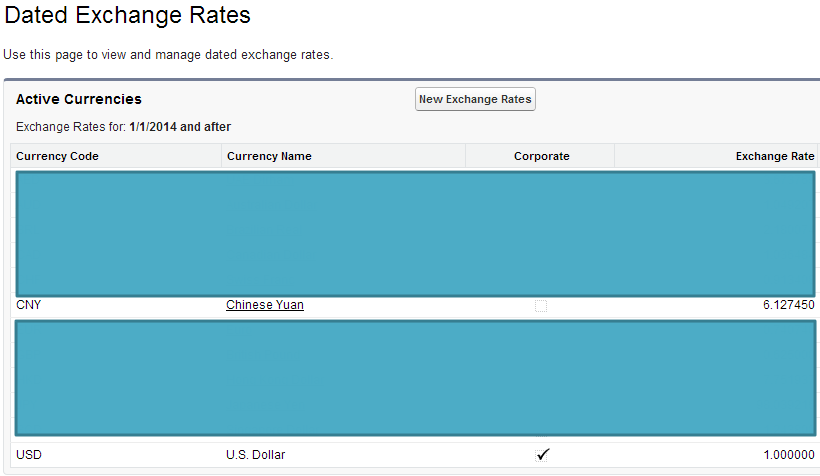Click the Currency Name column header
Screen dimensions: 820x476
click(269, 156)
